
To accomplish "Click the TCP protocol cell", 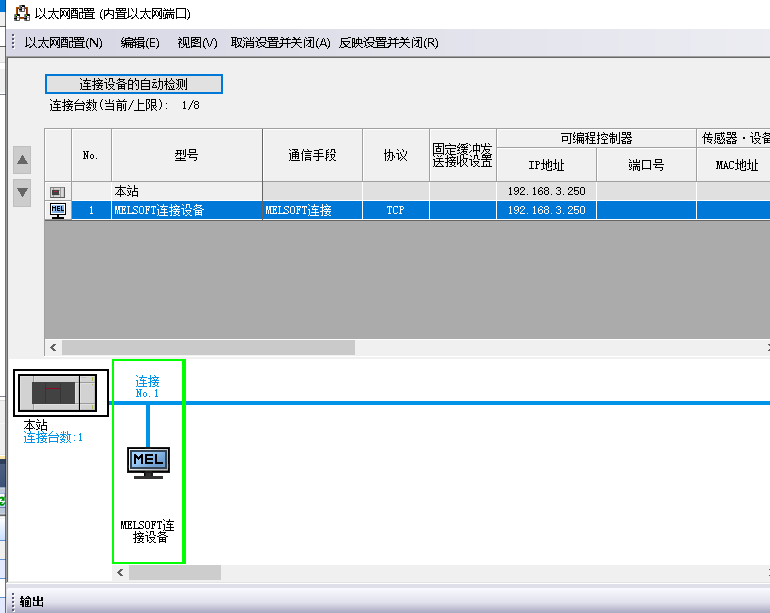I will (395, 210).
